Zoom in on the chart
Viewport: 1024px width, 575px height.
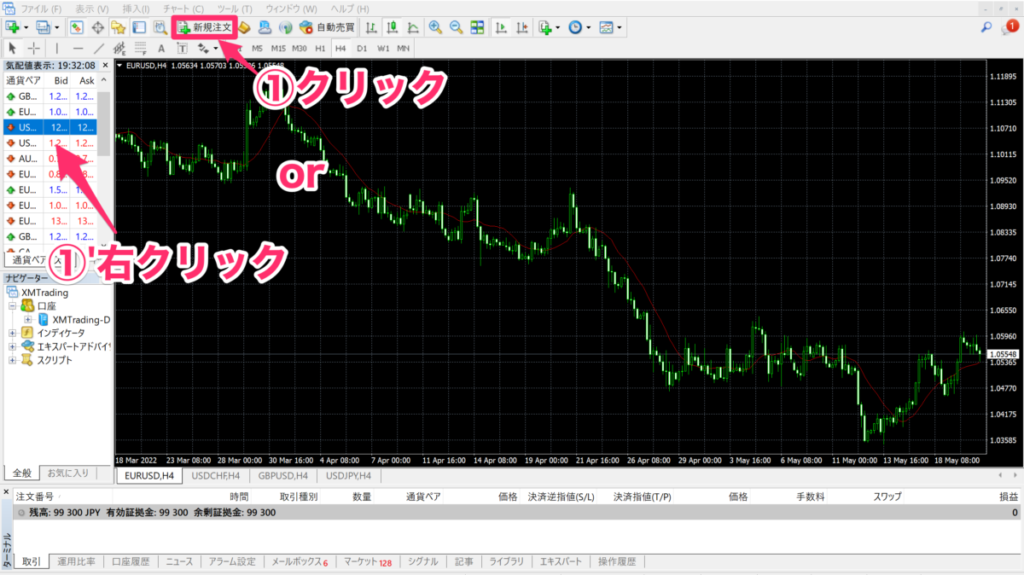point(435,27)
